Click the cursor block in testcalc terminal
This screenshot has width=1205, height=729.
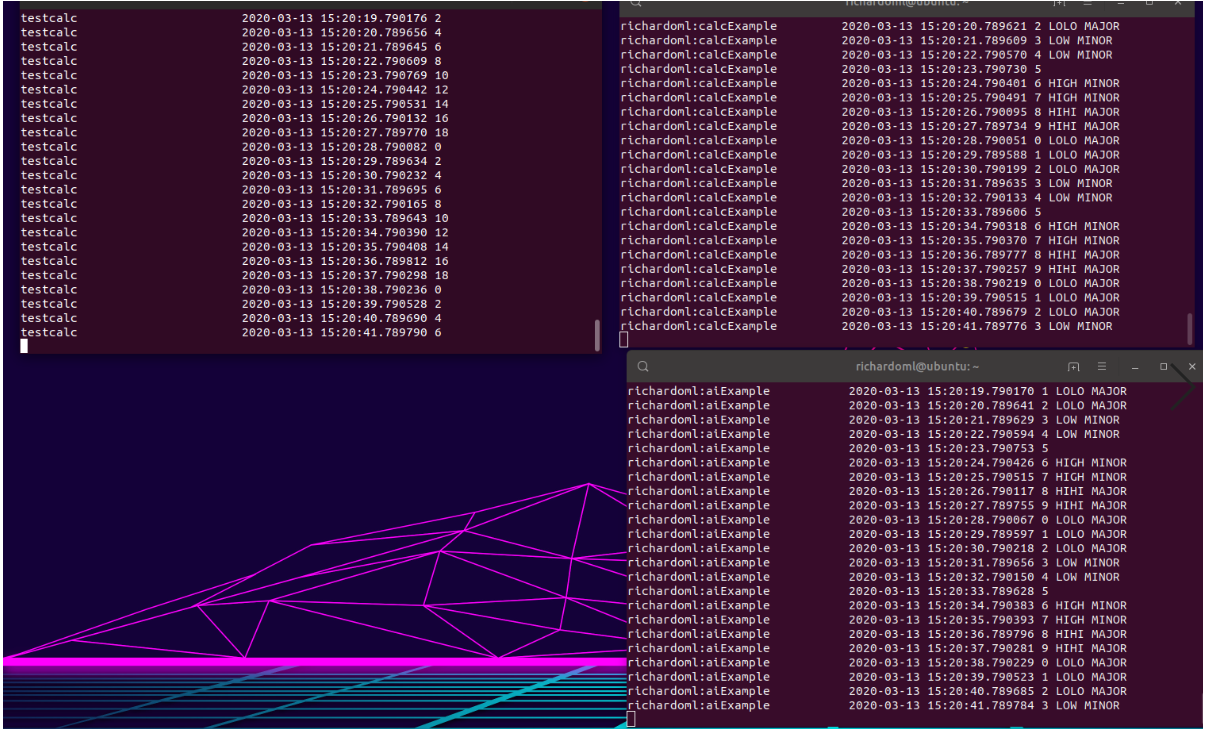[x=24, y=347]
